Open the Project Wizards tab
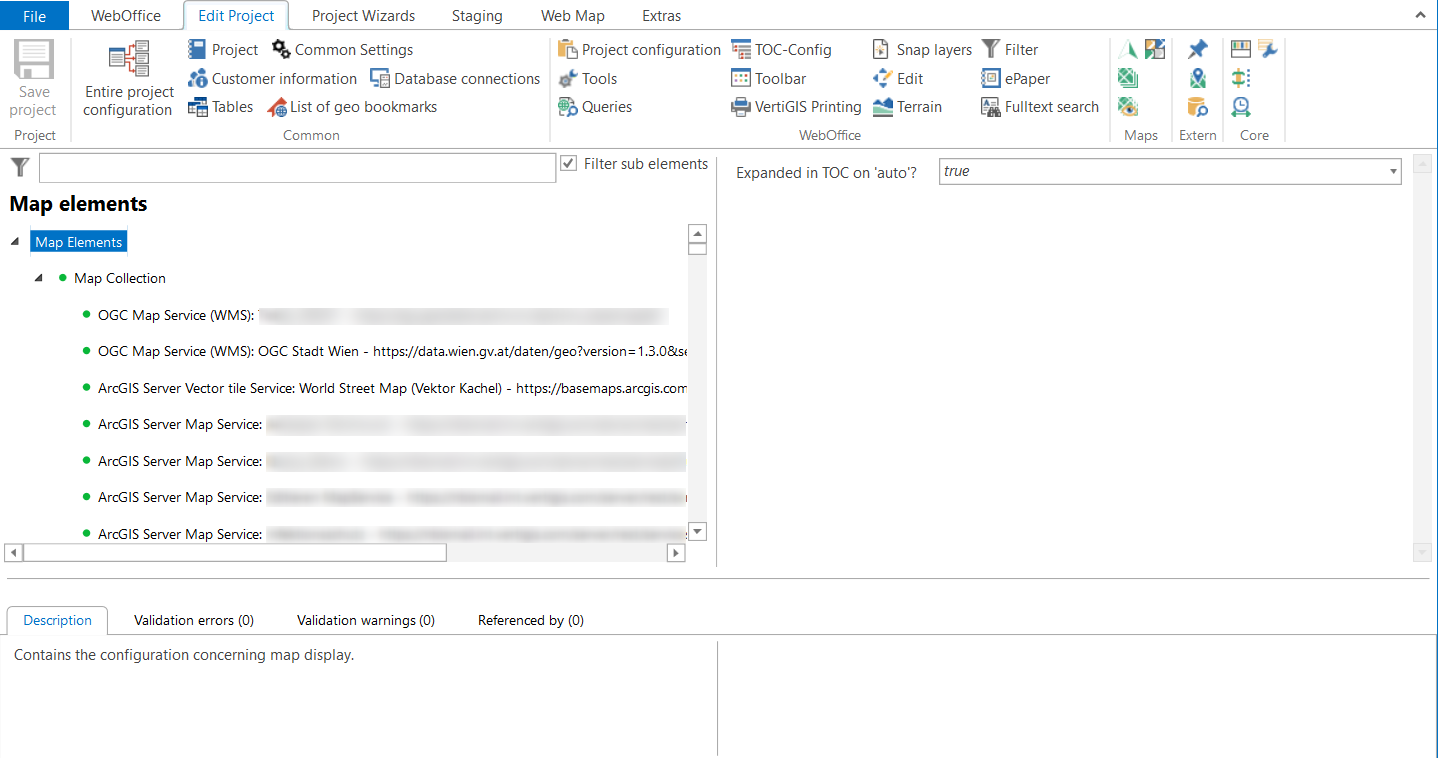 point(363,15)
